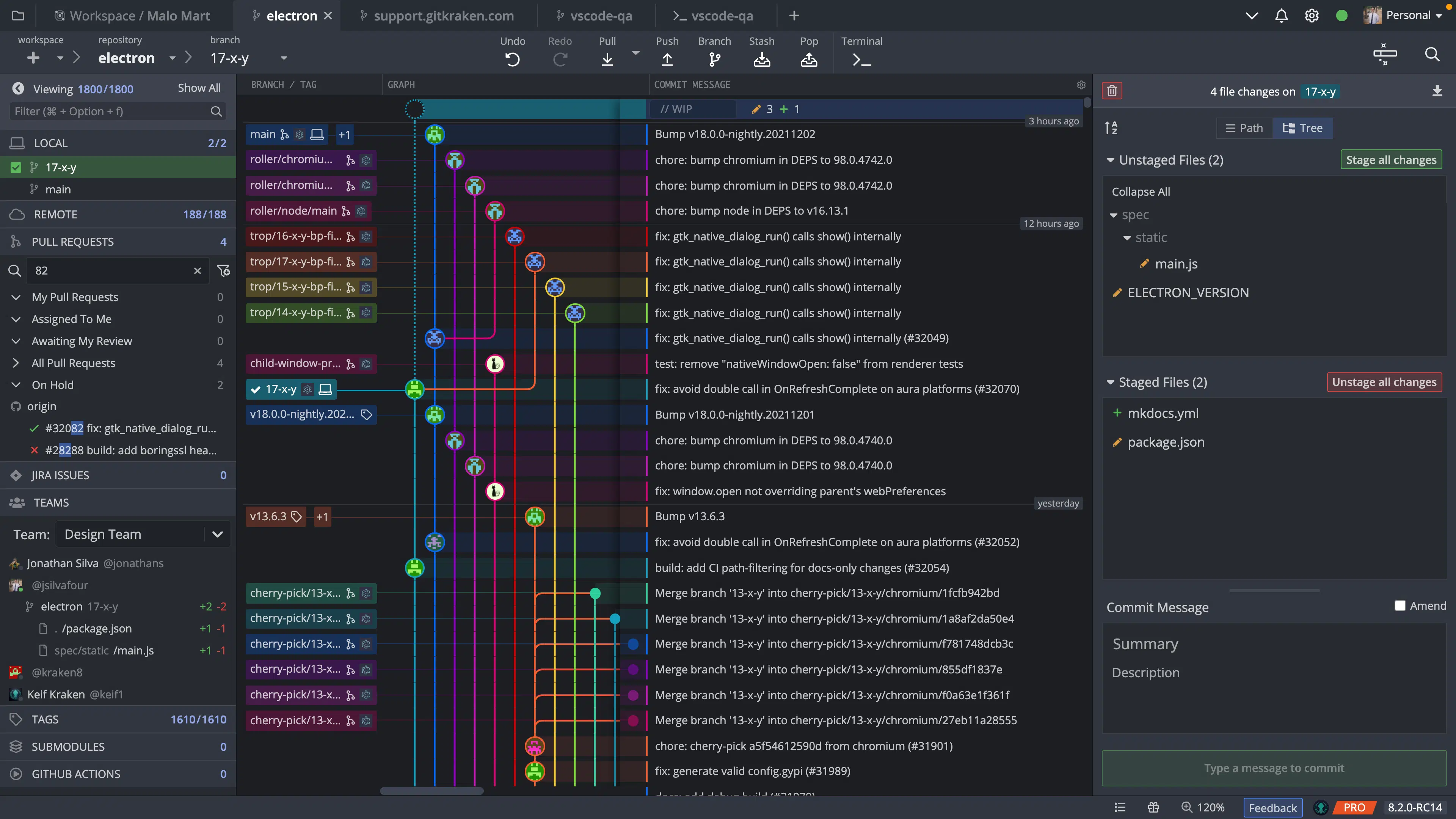Expand the PULL REQUESTS section
Screen dimensions: 1456x819
pos(72,241)
